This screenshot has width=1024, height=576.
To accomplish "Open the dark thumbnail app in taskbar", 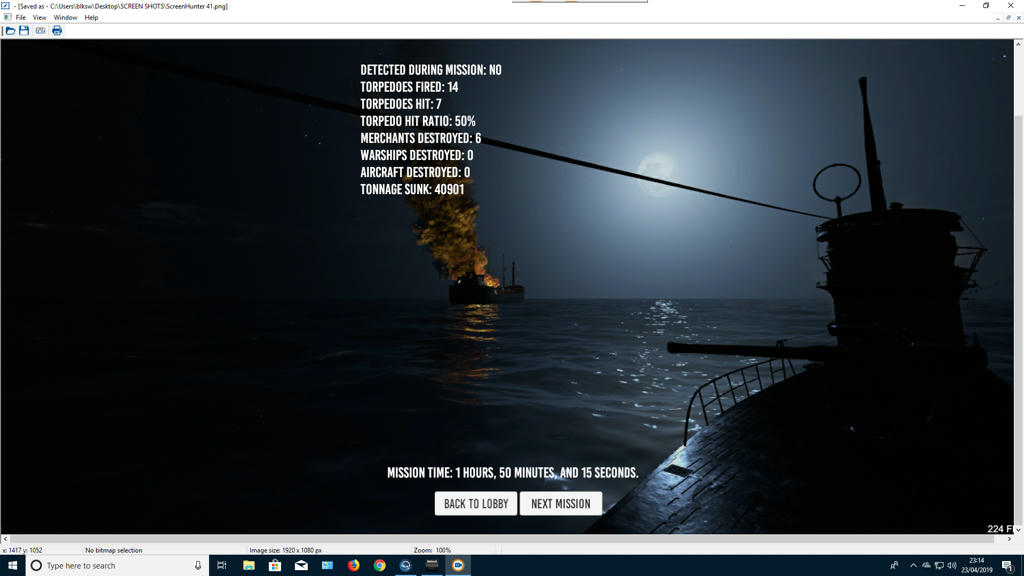I will click(432, 566).
